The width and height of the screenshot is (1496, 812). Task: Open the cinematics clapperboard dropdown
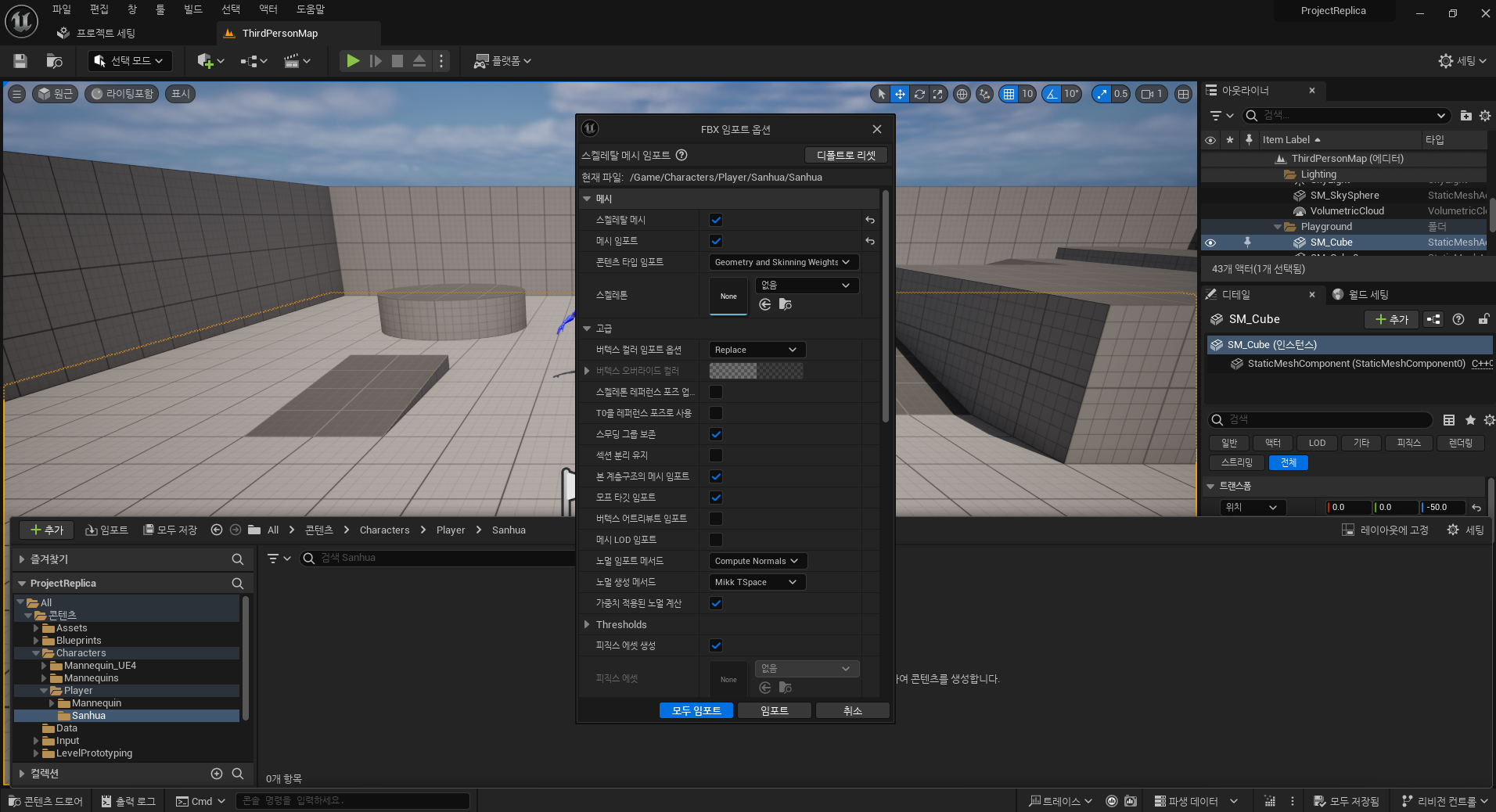[297, 61]
